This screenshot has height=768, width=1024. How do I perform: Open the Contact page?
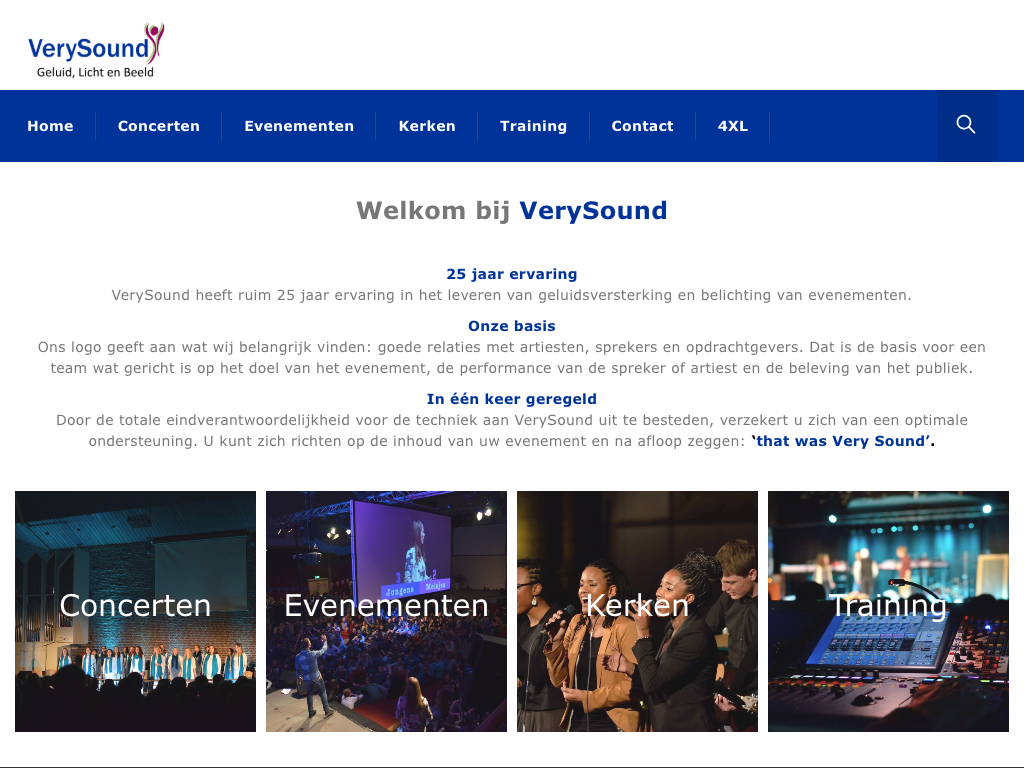click(642, 126)
